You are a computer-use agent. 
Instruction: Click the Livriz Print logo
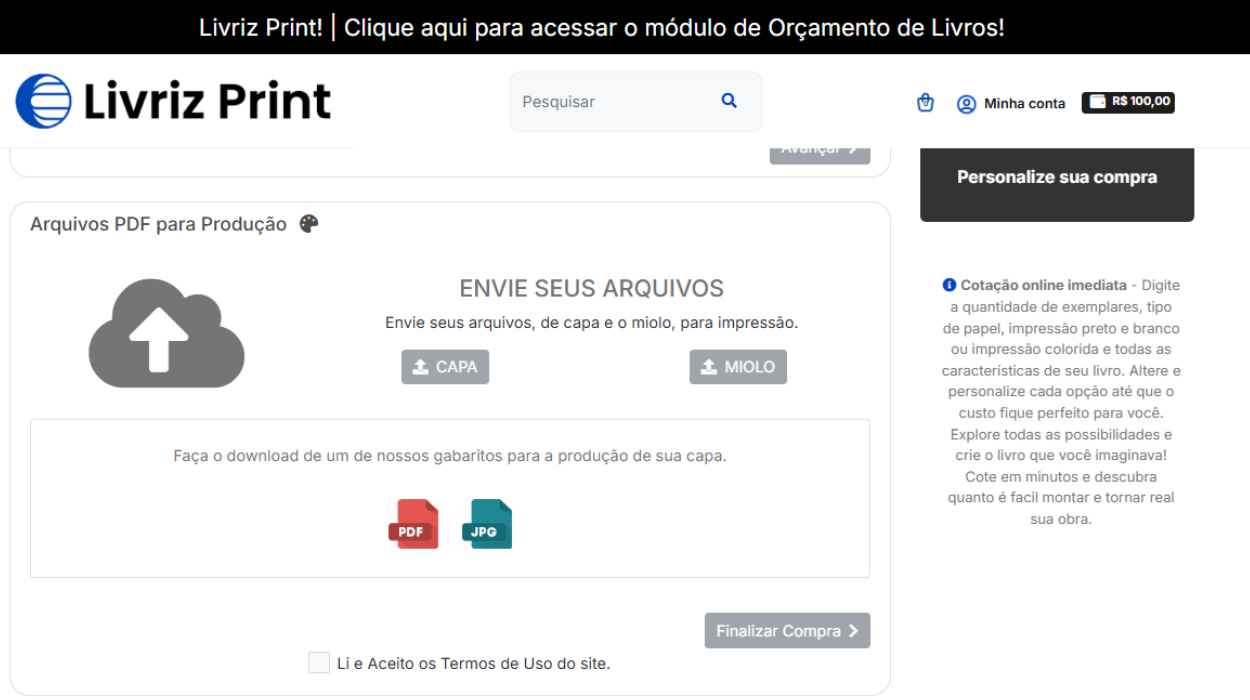(x=172, y=101)
